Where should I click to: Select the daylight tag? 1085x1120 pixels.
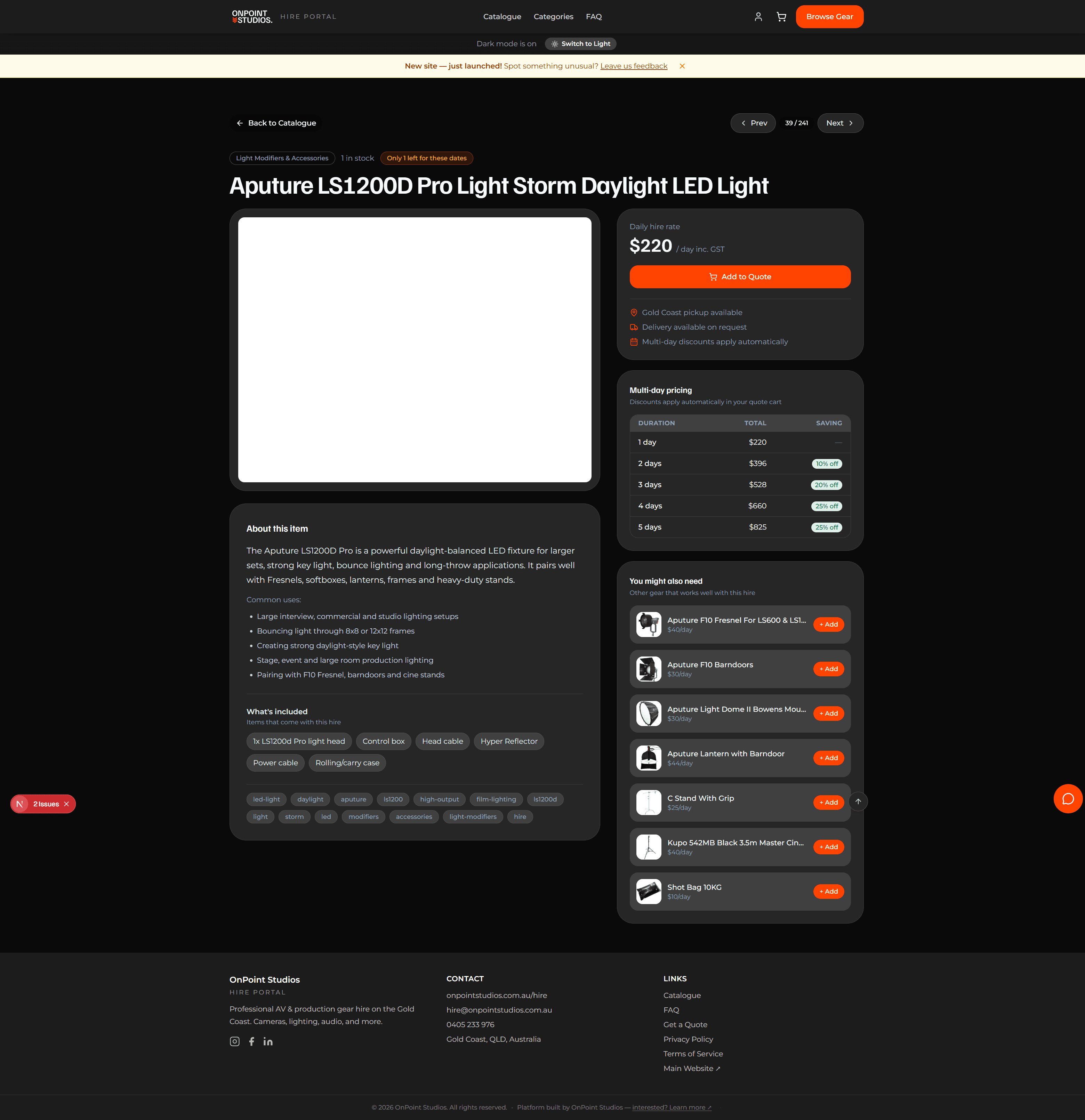click(x=310, y=799)
